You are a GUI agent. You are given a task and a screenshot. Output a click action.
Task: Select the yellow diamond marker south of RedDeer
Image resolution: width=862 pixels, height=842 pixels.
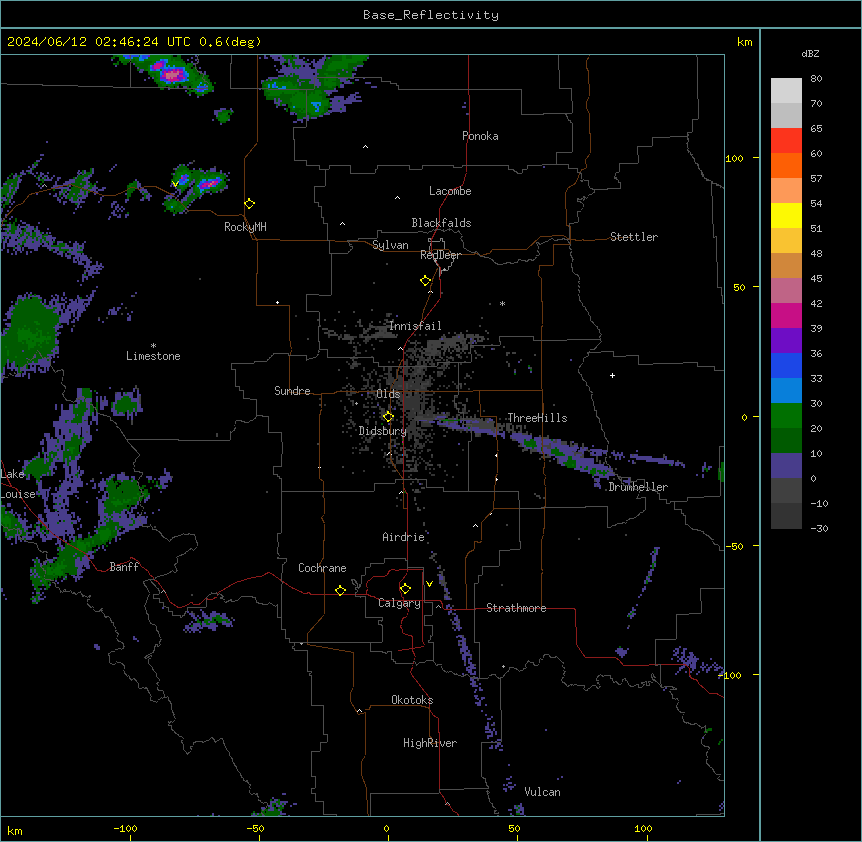(426, 281)
